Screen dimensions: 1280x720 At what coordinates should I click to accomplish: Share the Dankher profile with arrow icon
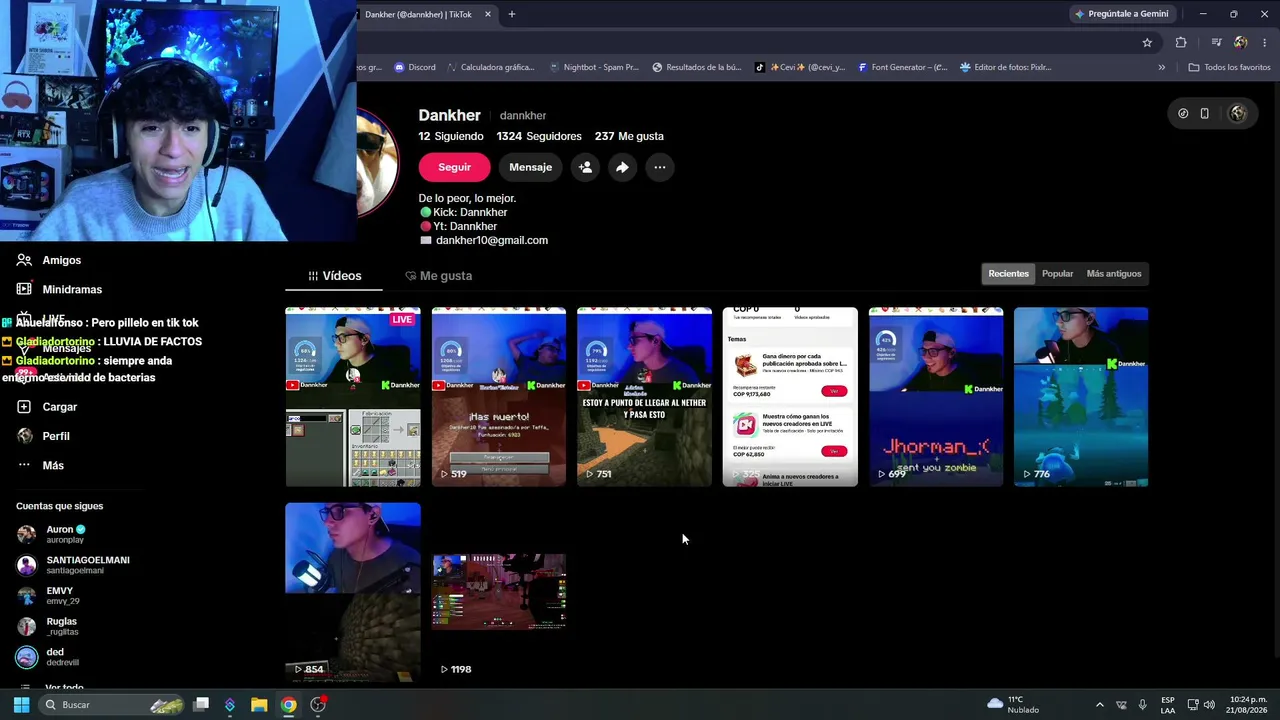pos(622,167)
